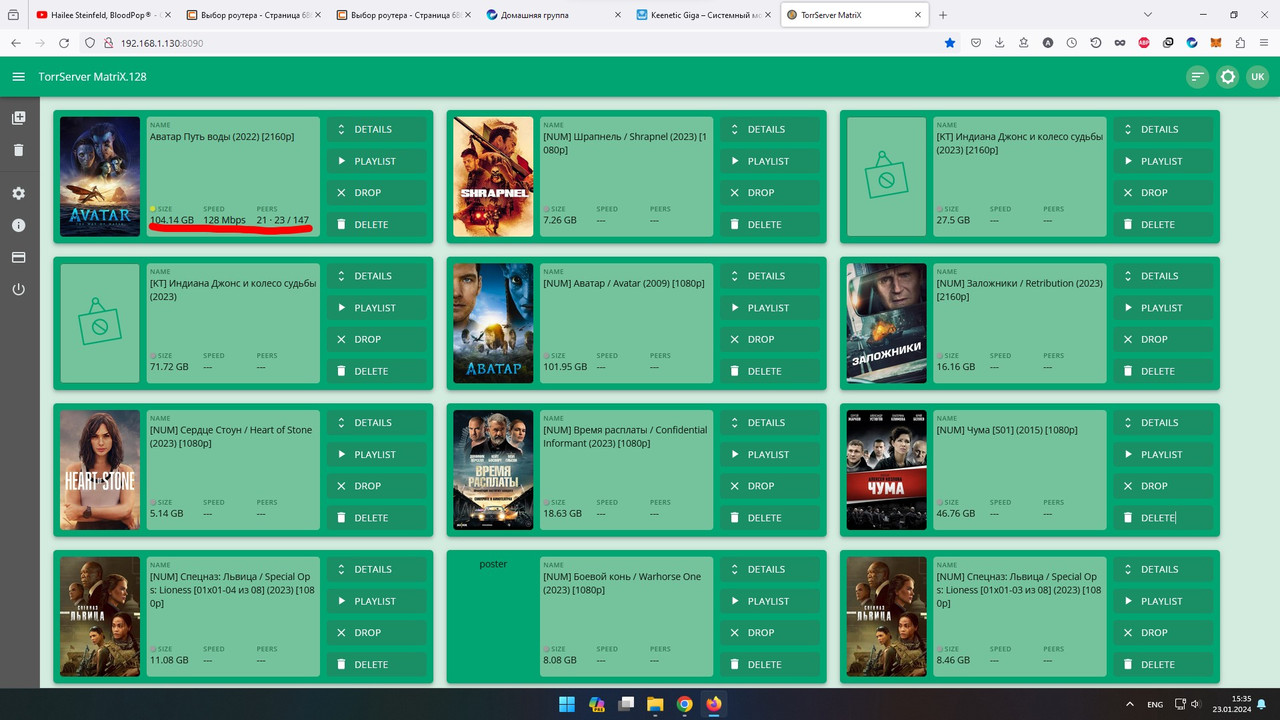Open Details for 71.72 GB Индиана Джонс
Screen dimensions: 1280x720
coord(376,276)
